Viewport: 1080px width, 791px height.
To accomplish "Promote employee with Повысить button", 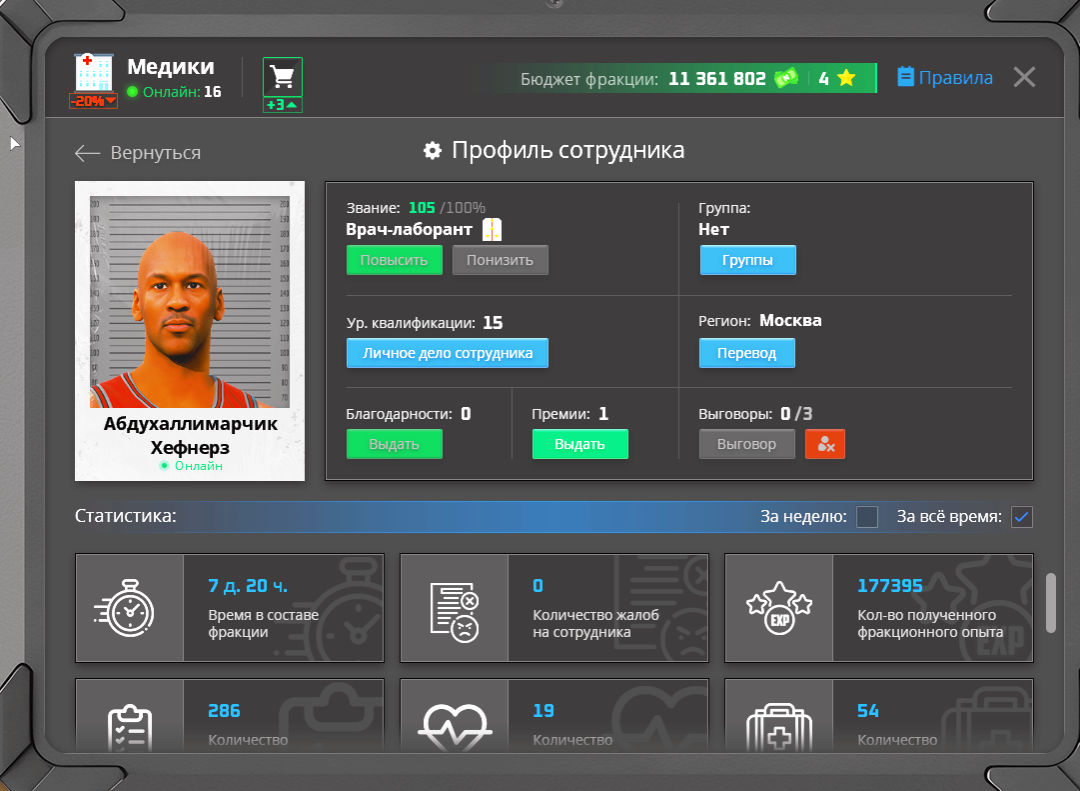I will coord(394,260).
